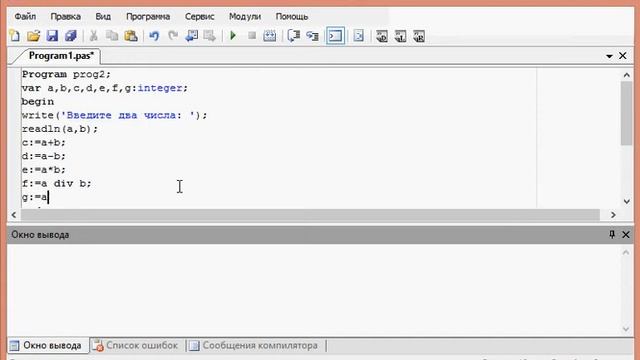Viewport: 640px width, 360px height.
Task: Click the Open file folder icon
Action: tap(33, 36)
